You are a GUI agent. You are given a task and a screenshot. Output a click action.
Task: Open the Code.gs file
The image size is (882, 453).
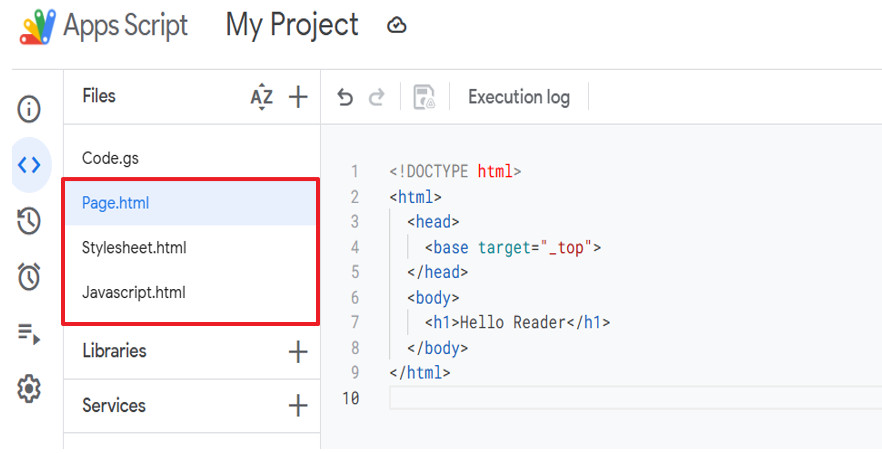click(x=109, y=158)
